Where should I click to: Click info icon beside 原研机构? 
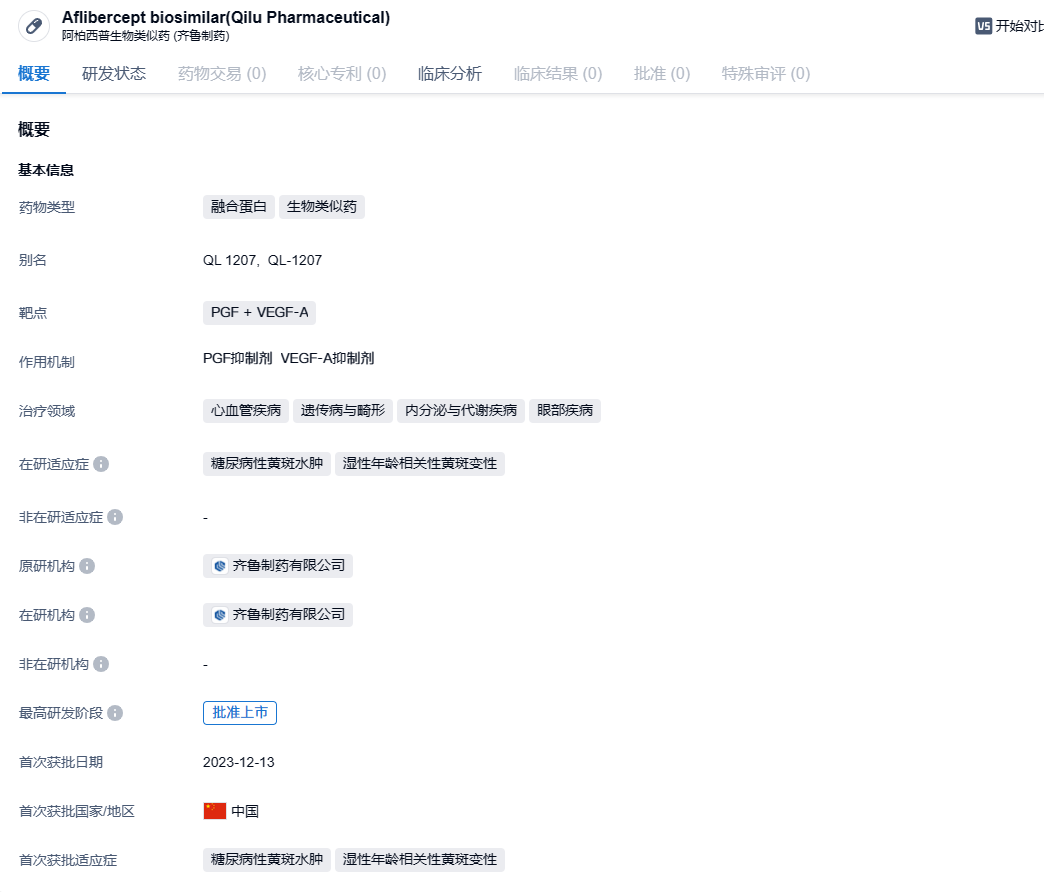[87, 566]
